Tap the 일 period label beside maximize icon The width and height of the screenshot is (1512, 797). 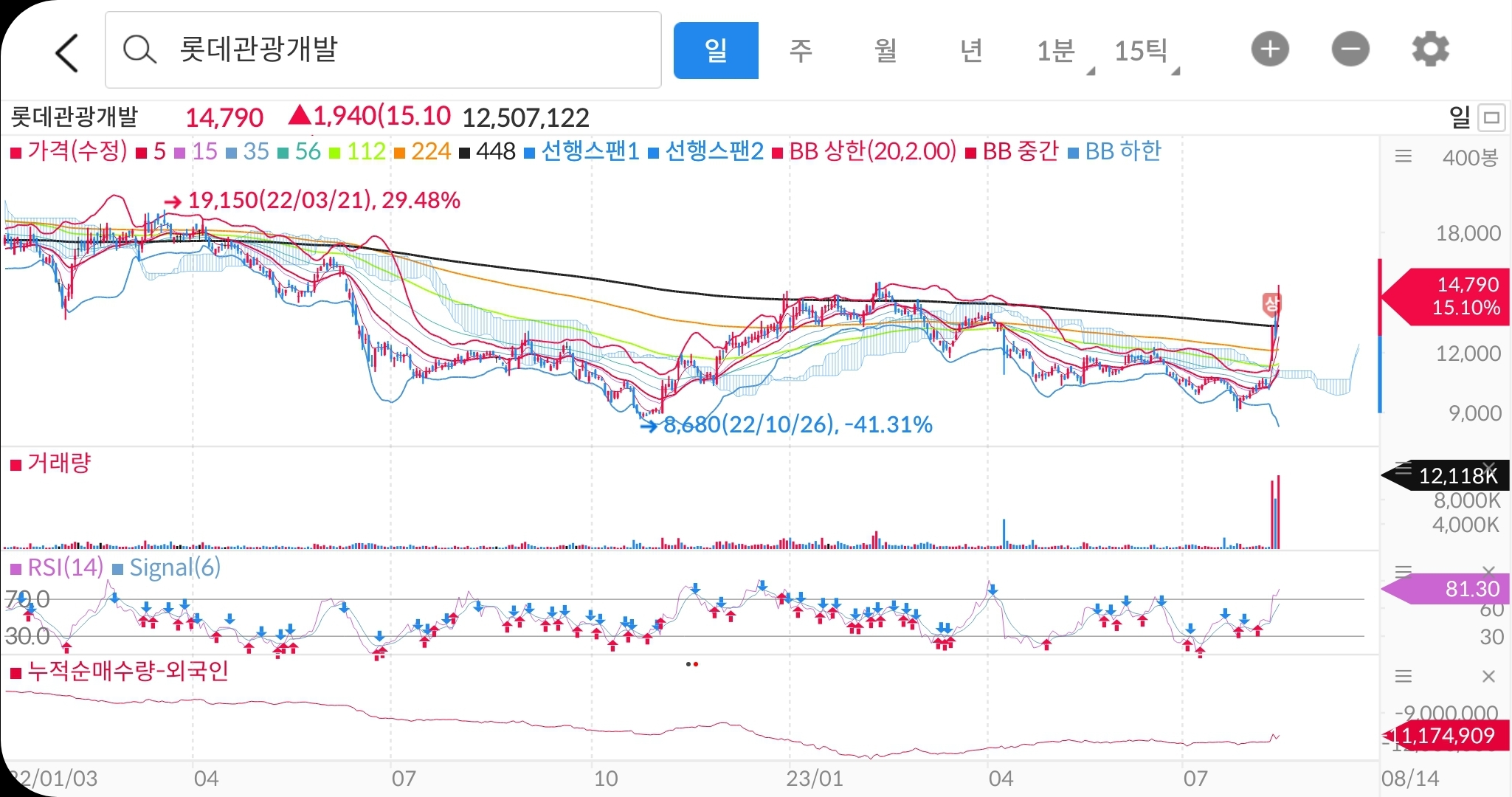[x=1460, y=117]
